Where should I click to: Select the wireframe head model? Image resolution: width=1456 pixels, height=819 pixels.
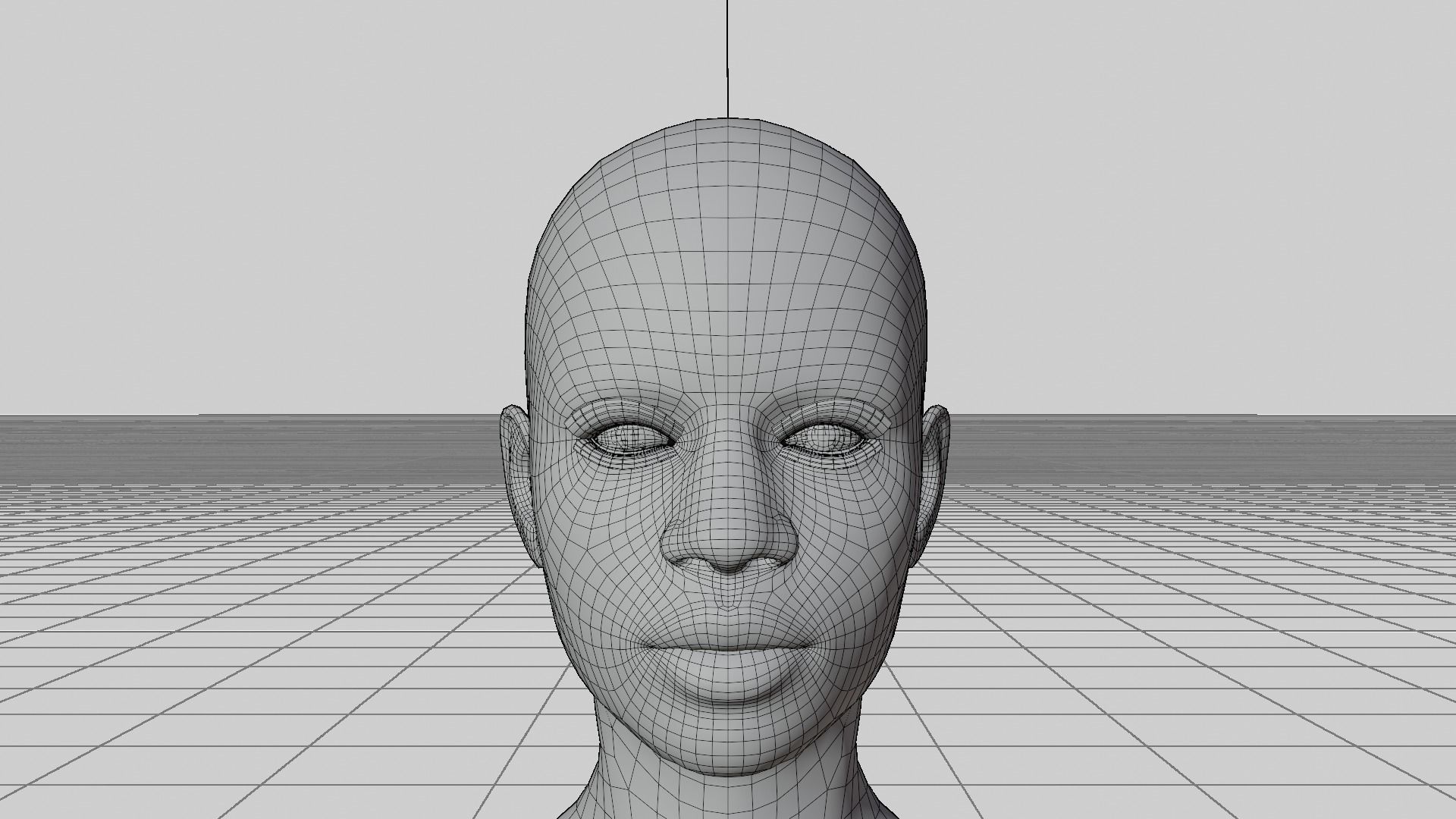point(728,455)
